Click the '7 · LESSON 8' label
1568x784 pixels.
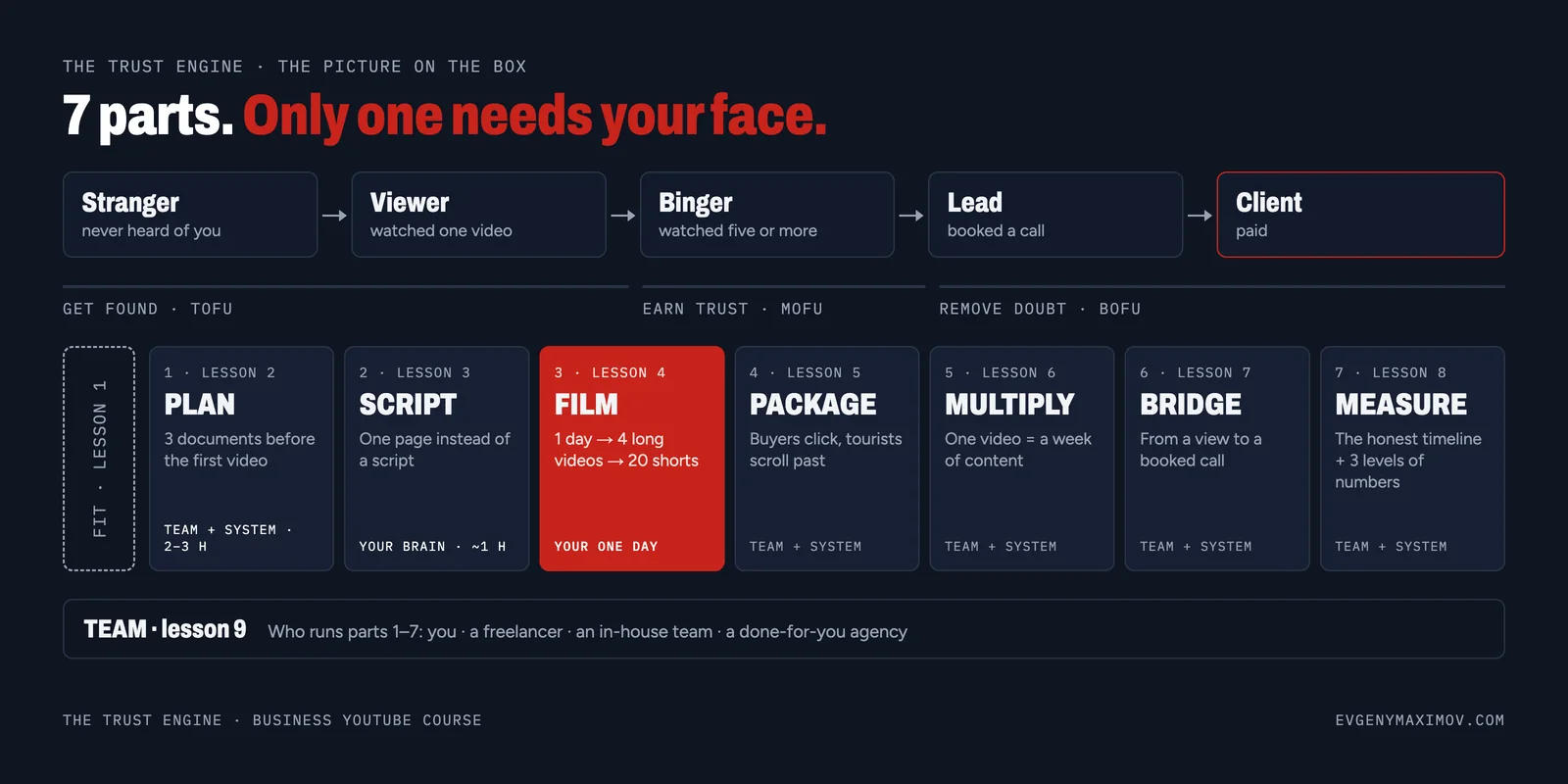[x=1391, y=373]
